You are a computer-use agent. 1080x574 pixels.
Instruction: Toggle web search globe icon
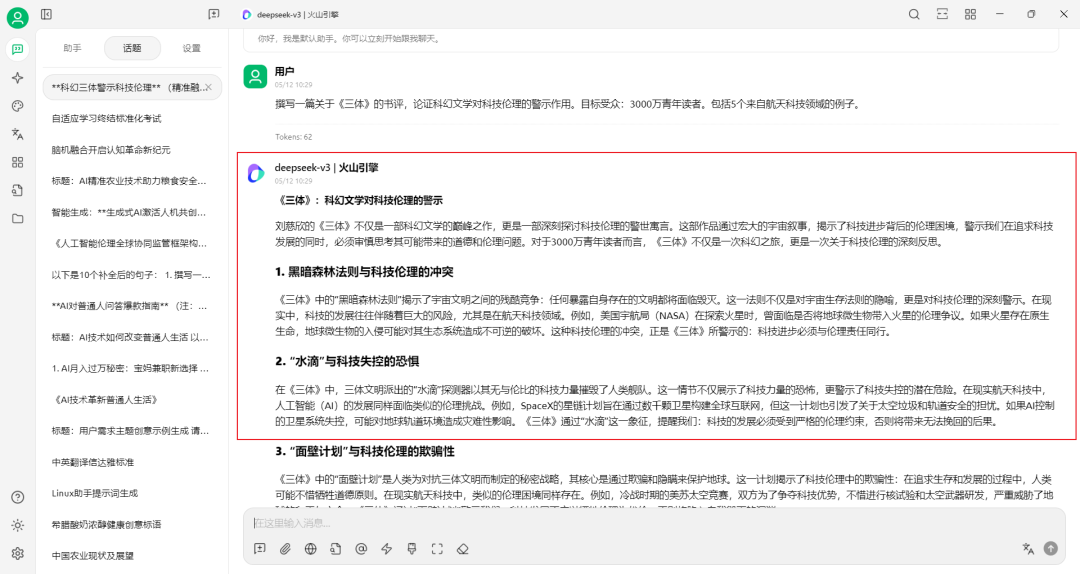(311, 549)
